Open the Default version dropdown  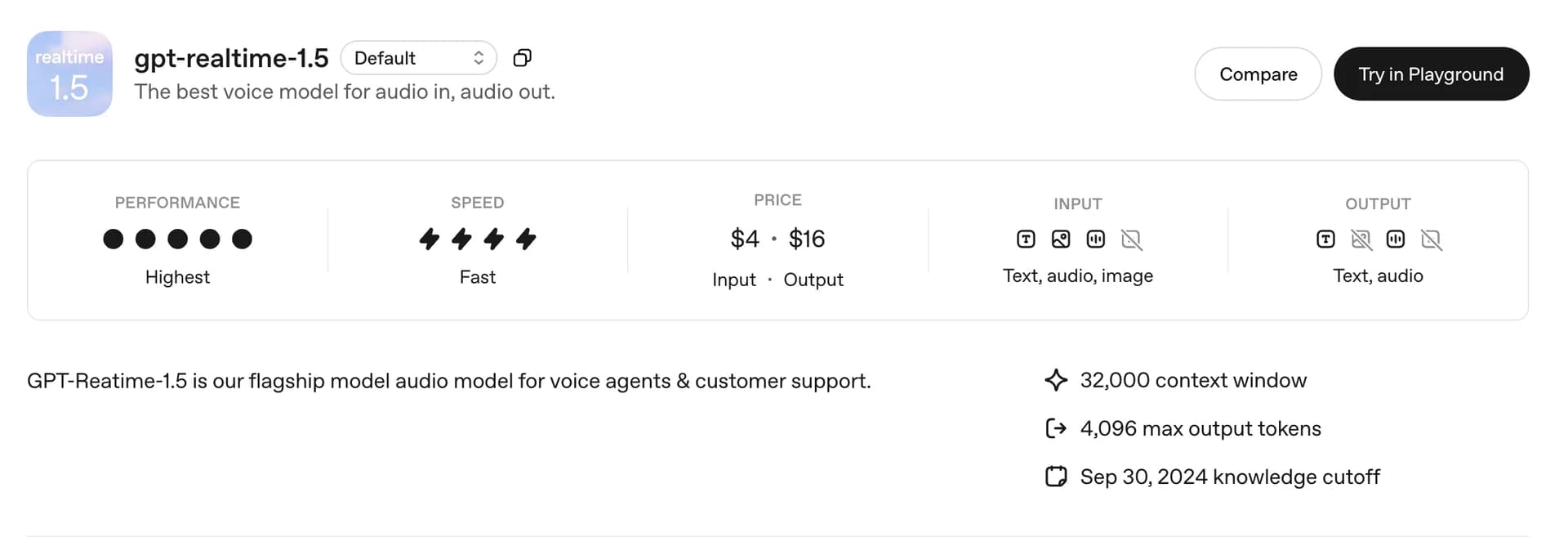[418, 58]
